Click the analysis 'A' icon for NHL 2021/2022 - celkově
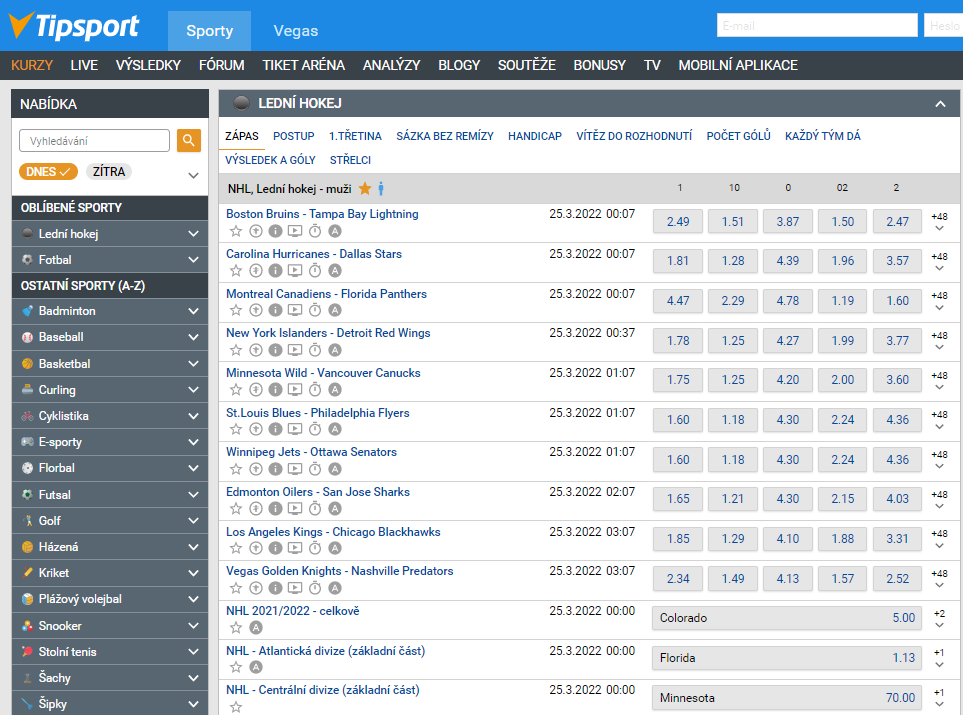 (256, 627)
